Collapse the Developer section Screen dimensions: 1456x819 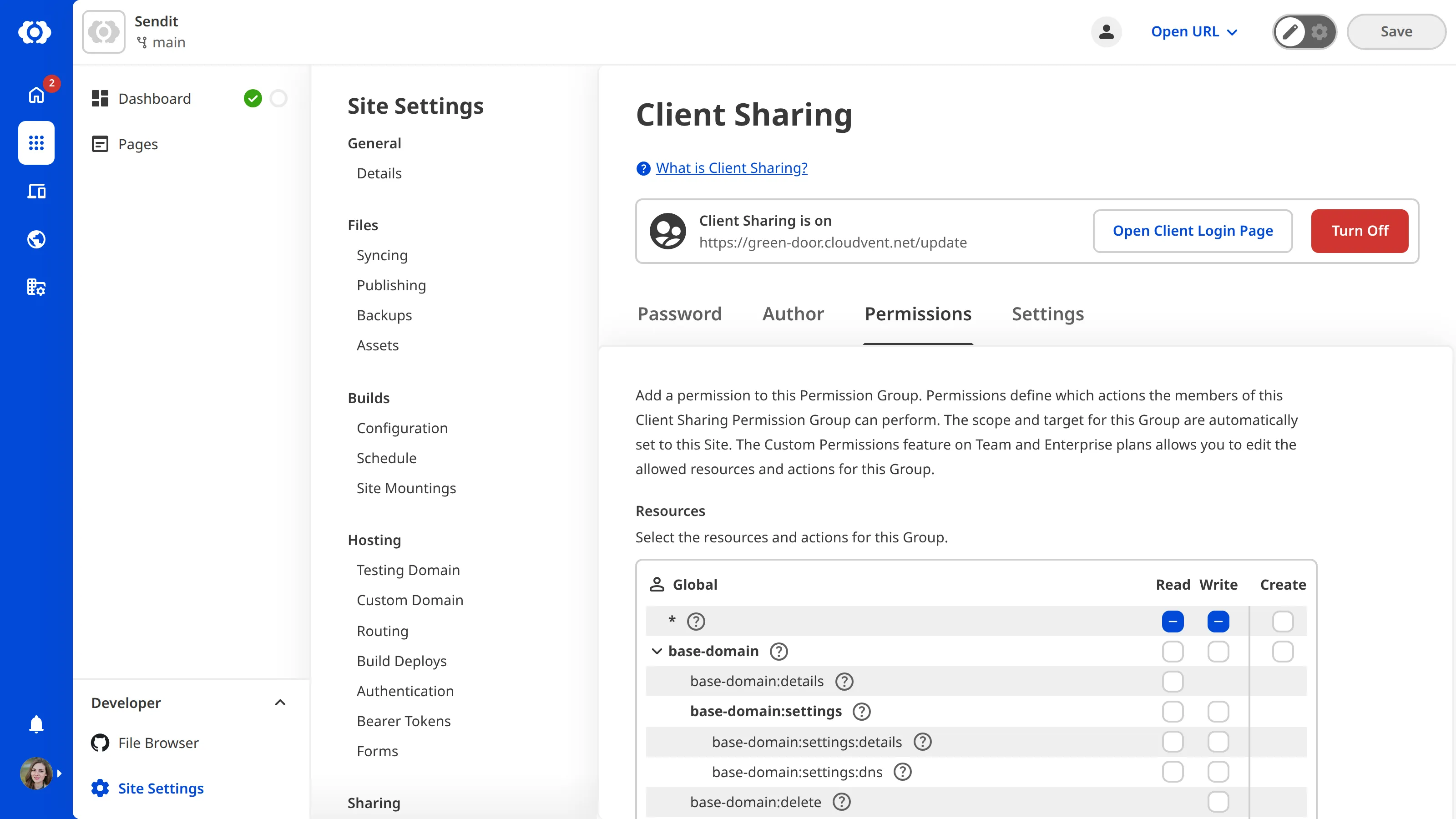click(280, 703)
